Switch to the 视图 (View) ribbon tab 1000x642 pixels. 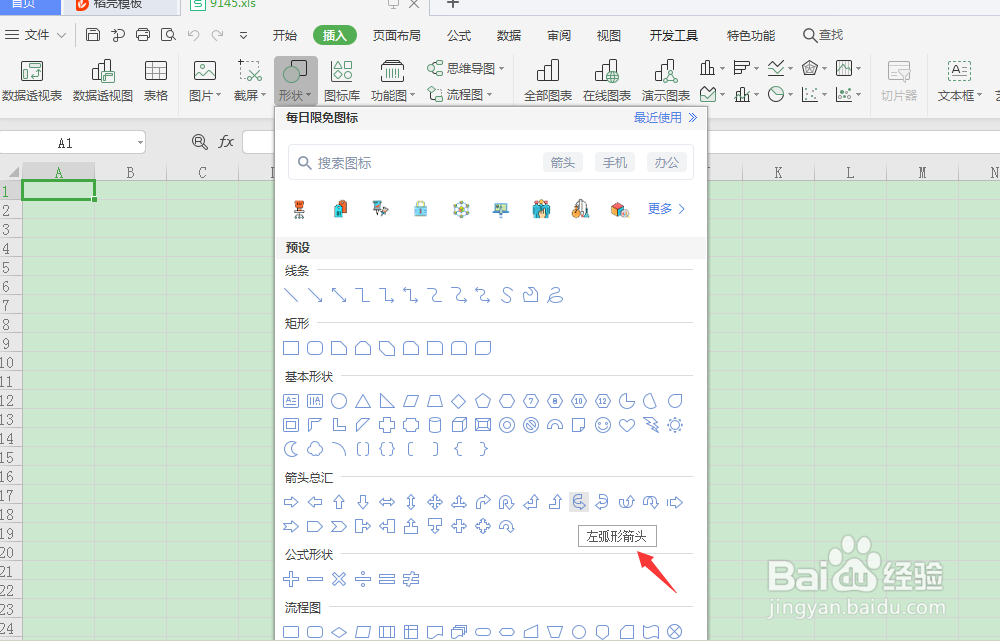click(608, 36)
